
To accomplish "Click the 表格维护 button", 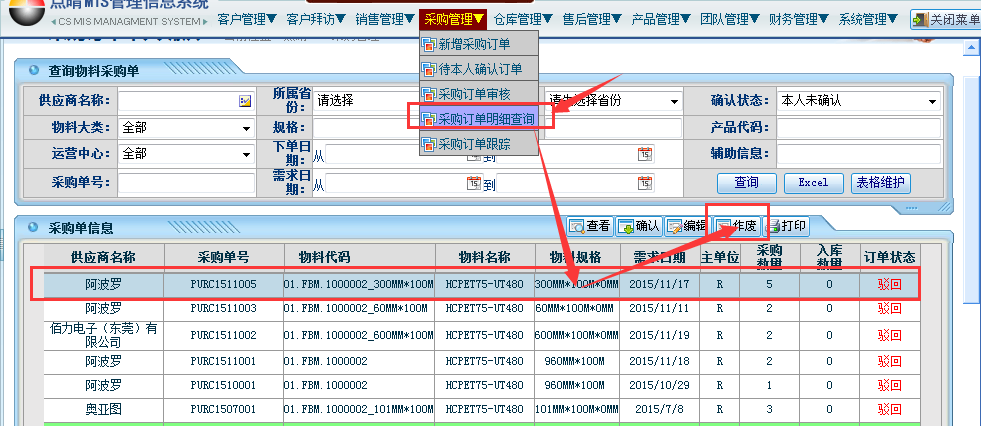I will pyautogui.click(x=880, y=183).
